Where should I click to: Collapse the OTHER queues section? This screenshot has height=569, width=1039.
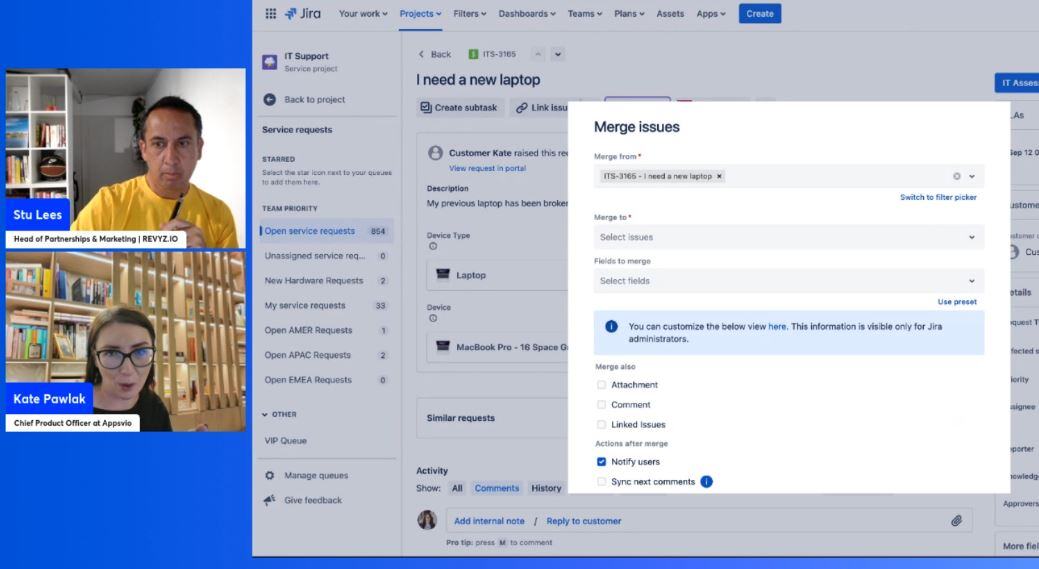tap(265, 414)
